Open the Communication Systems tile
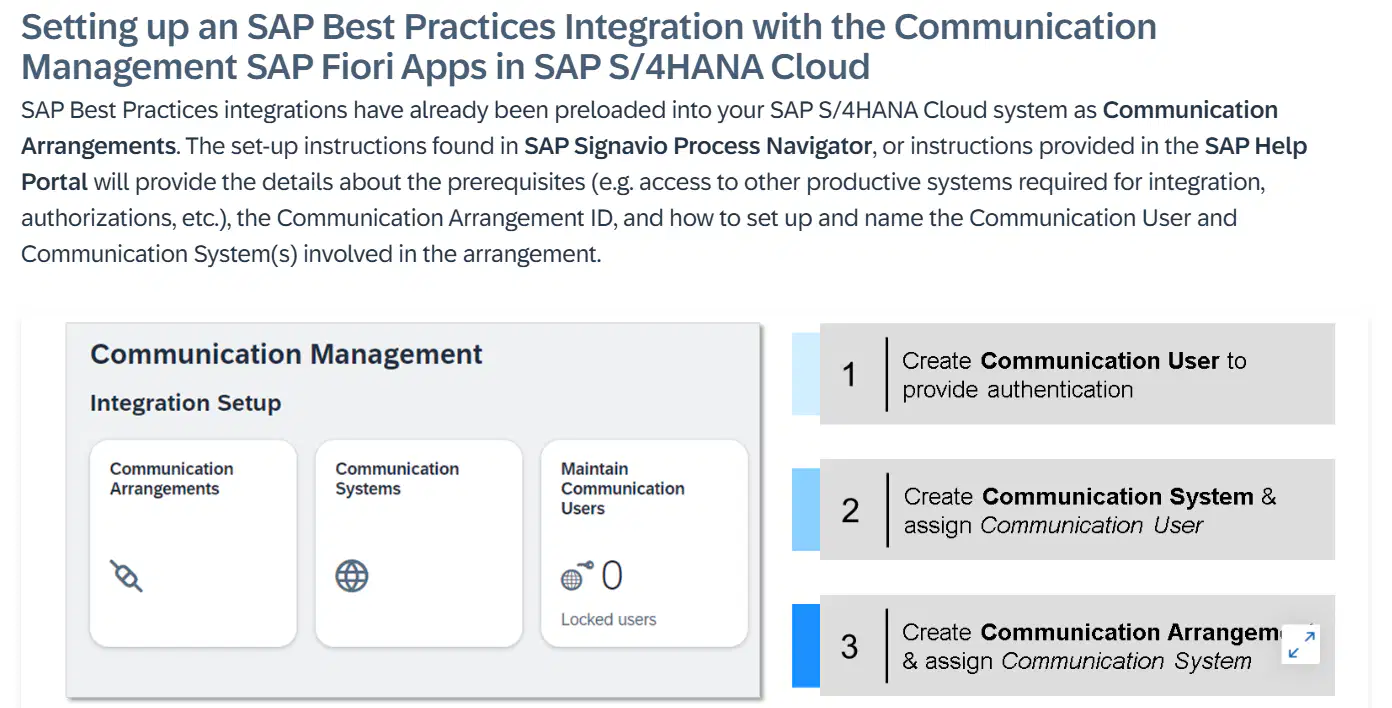Image resolution: width=1392 pixels, height=708 pixels. (419, 543)
